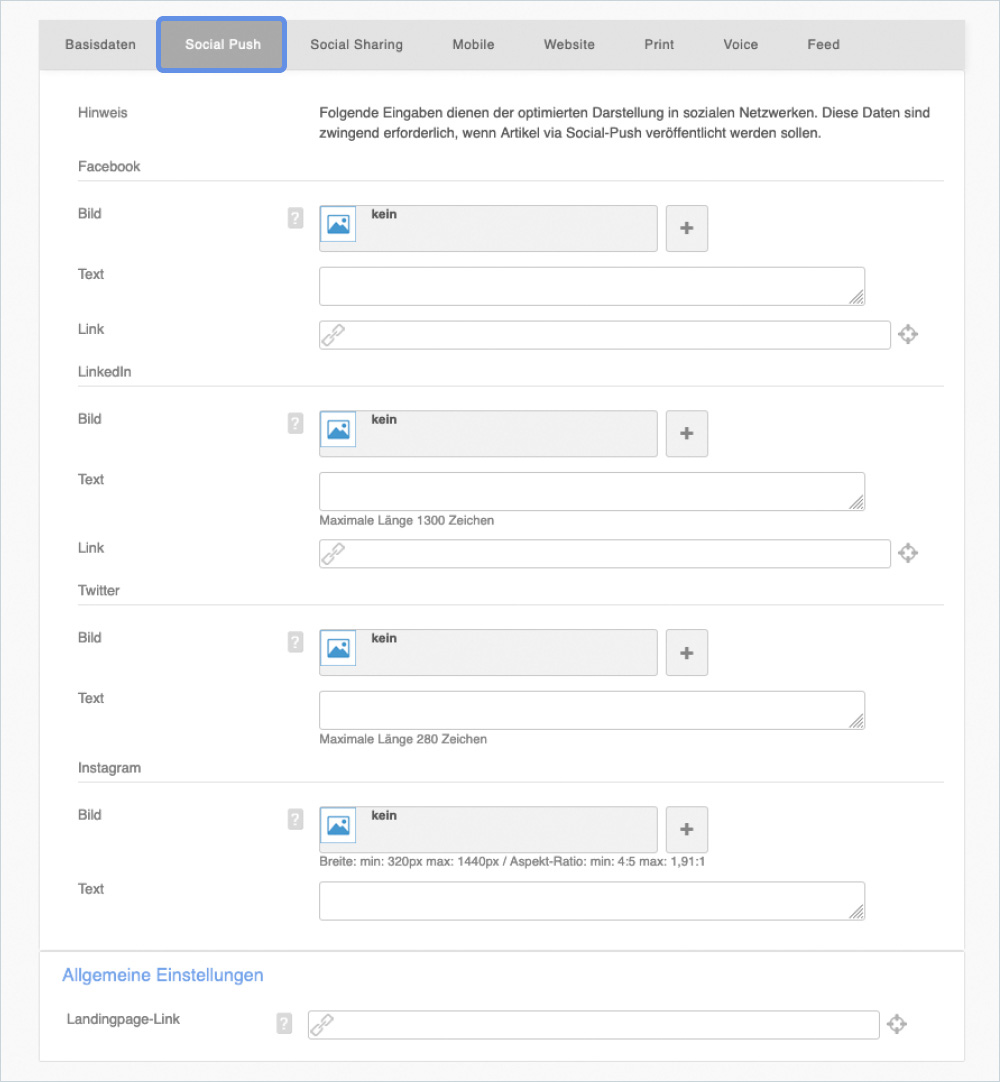Open the Basisdaten tab
The height and width of the screenshot is (1082, 1000).
click(100, 45)
